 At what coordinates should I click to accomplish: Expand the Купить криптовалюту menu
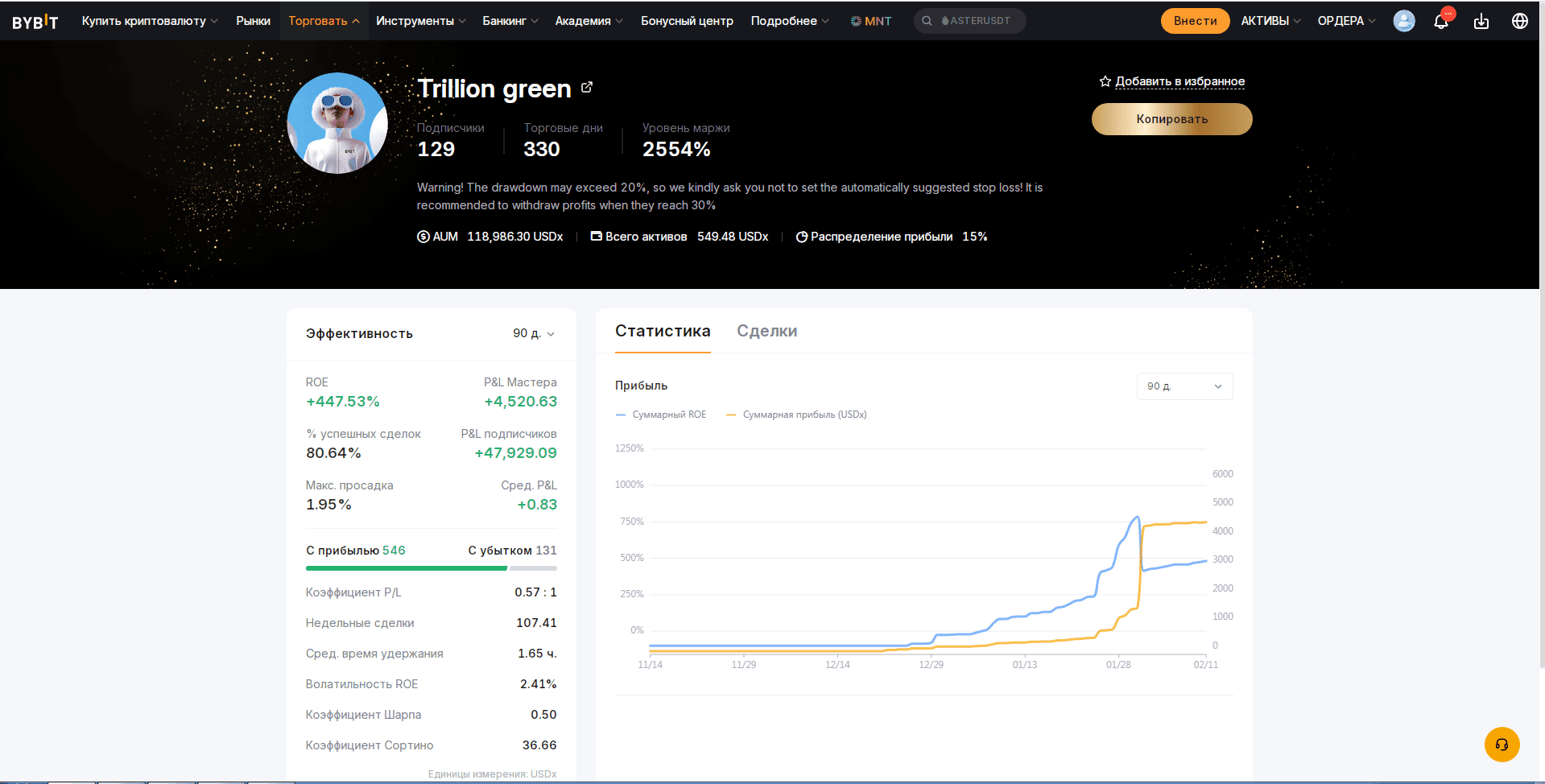tap(150, 21)
